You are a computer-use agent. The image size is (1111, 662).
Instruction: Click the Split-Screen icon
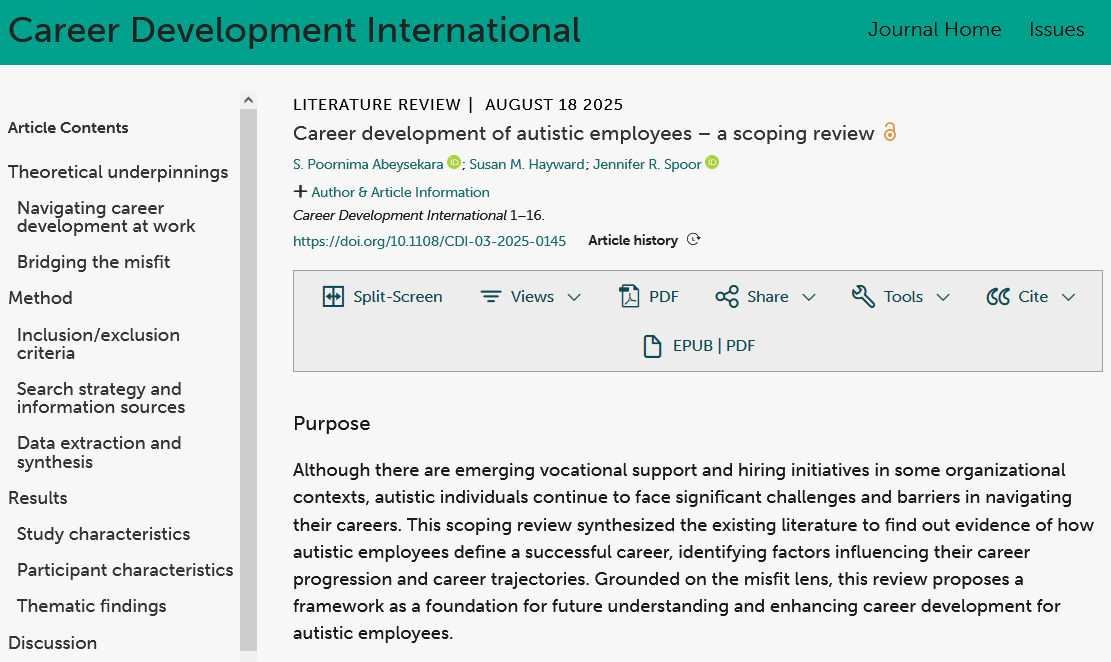(333, 297)
